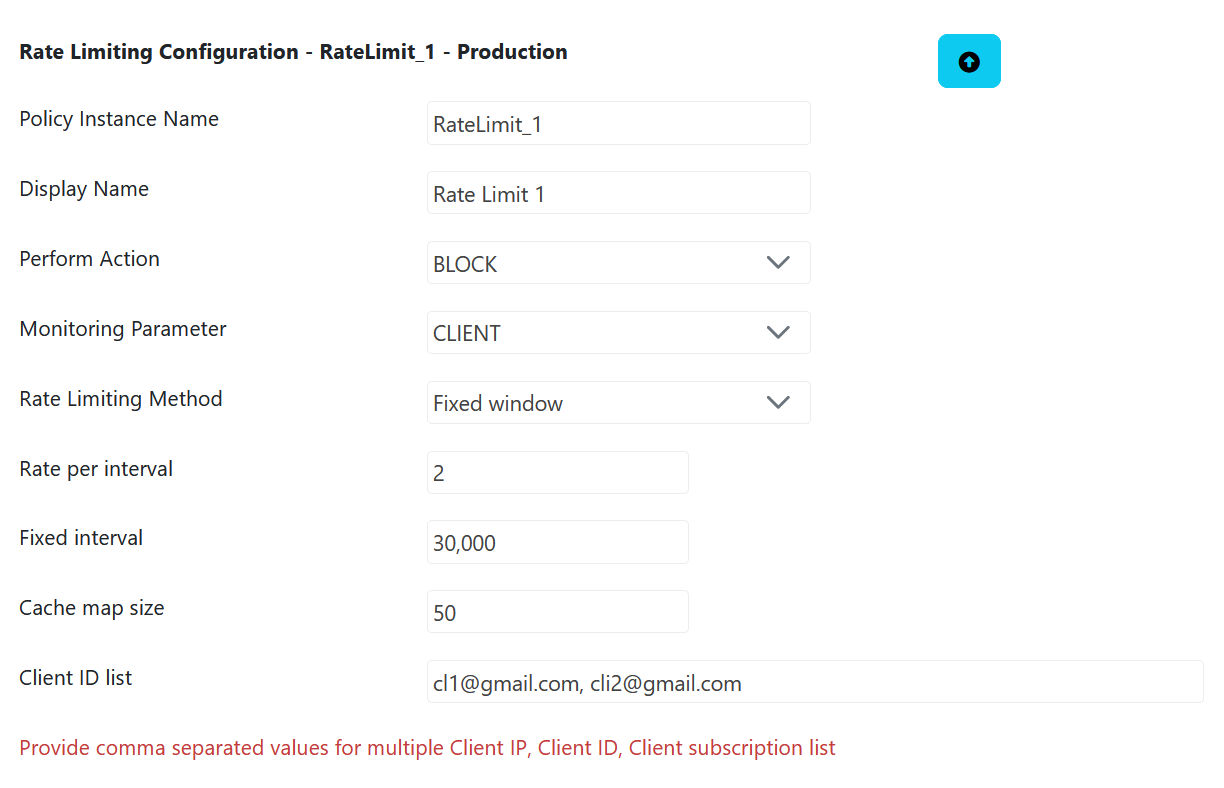Screen dimensions: 1224x788
Task: Click the Perform Action label
Action: click(x=90, y=259)
